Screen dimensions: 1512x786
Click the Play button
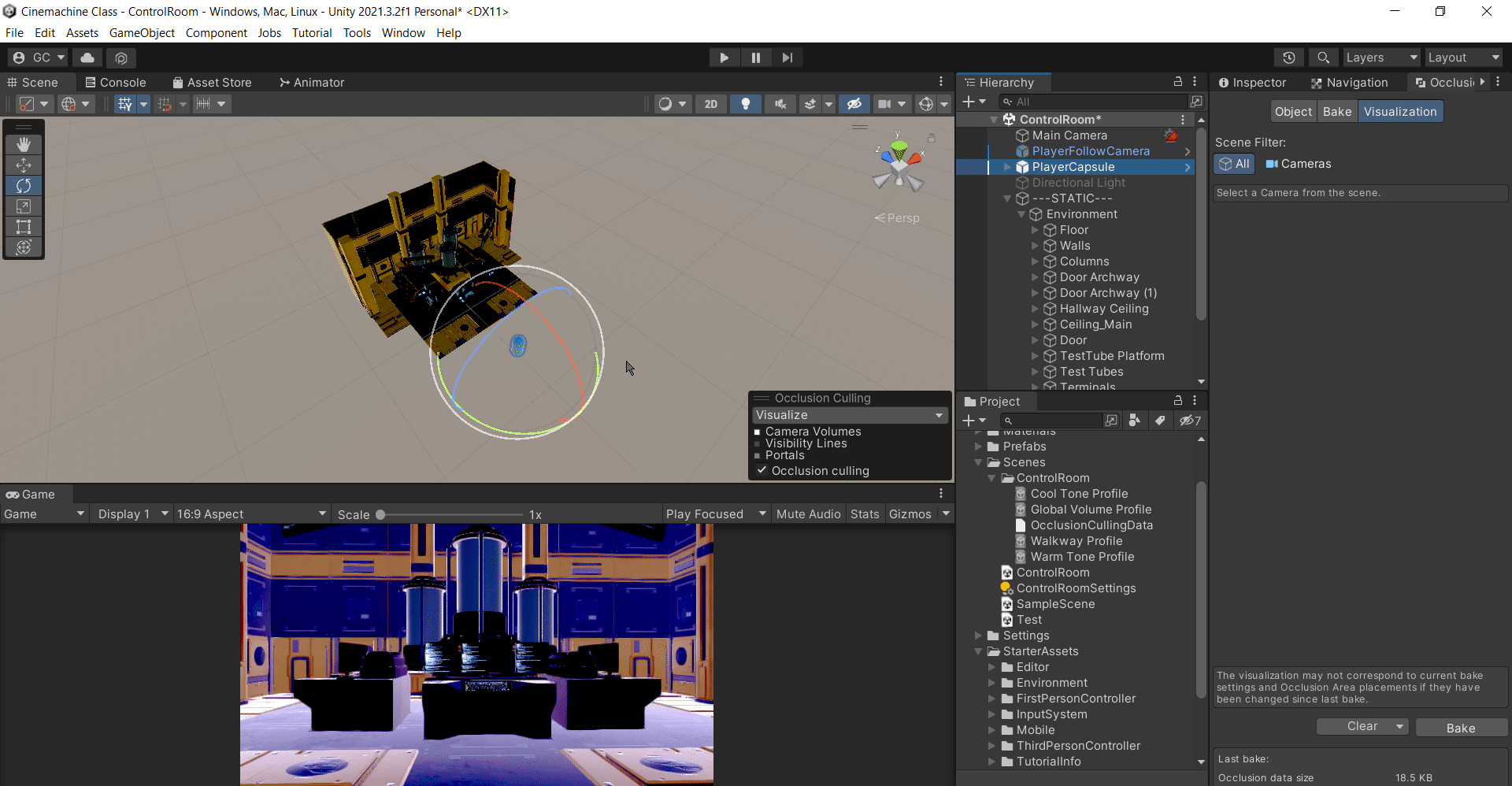[x=724, y=57]
